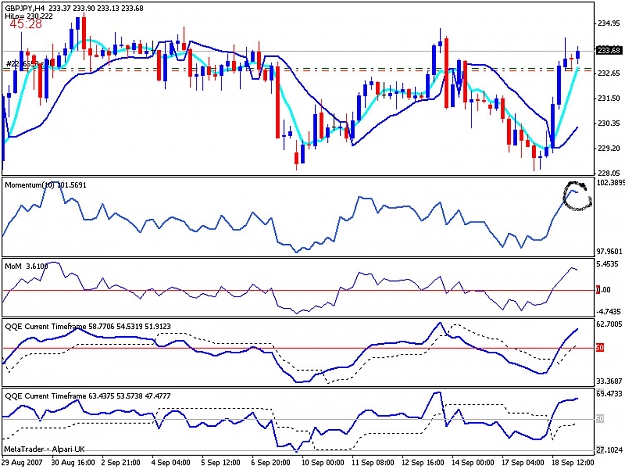Select the current price tag 233.68
This screenshot has width=625, height=469.
tap(609, 50)
